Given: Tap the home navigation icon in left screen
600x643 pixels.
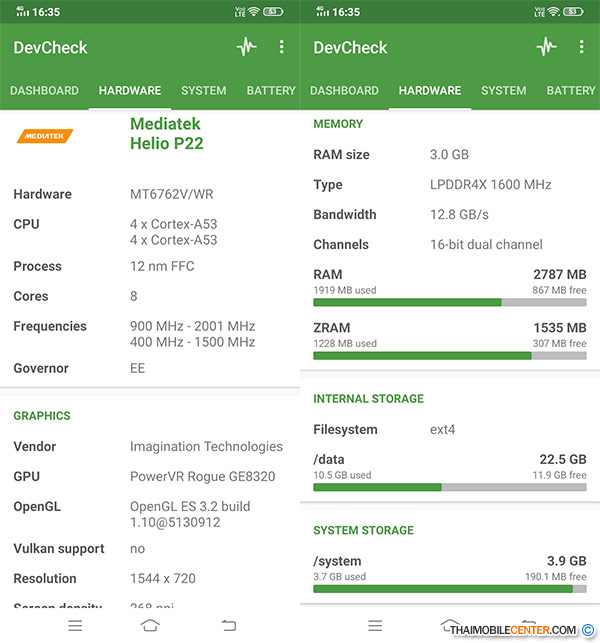Looking at the screenshot, I should (x=150, y=626).
